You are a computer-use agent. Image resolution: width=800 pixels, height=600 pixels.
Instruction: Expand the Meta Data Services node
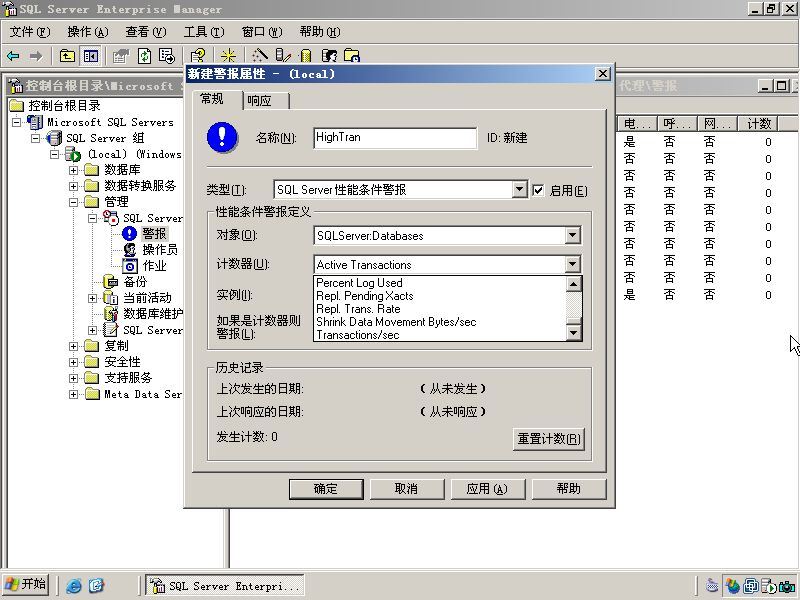[x=73, y=394]
